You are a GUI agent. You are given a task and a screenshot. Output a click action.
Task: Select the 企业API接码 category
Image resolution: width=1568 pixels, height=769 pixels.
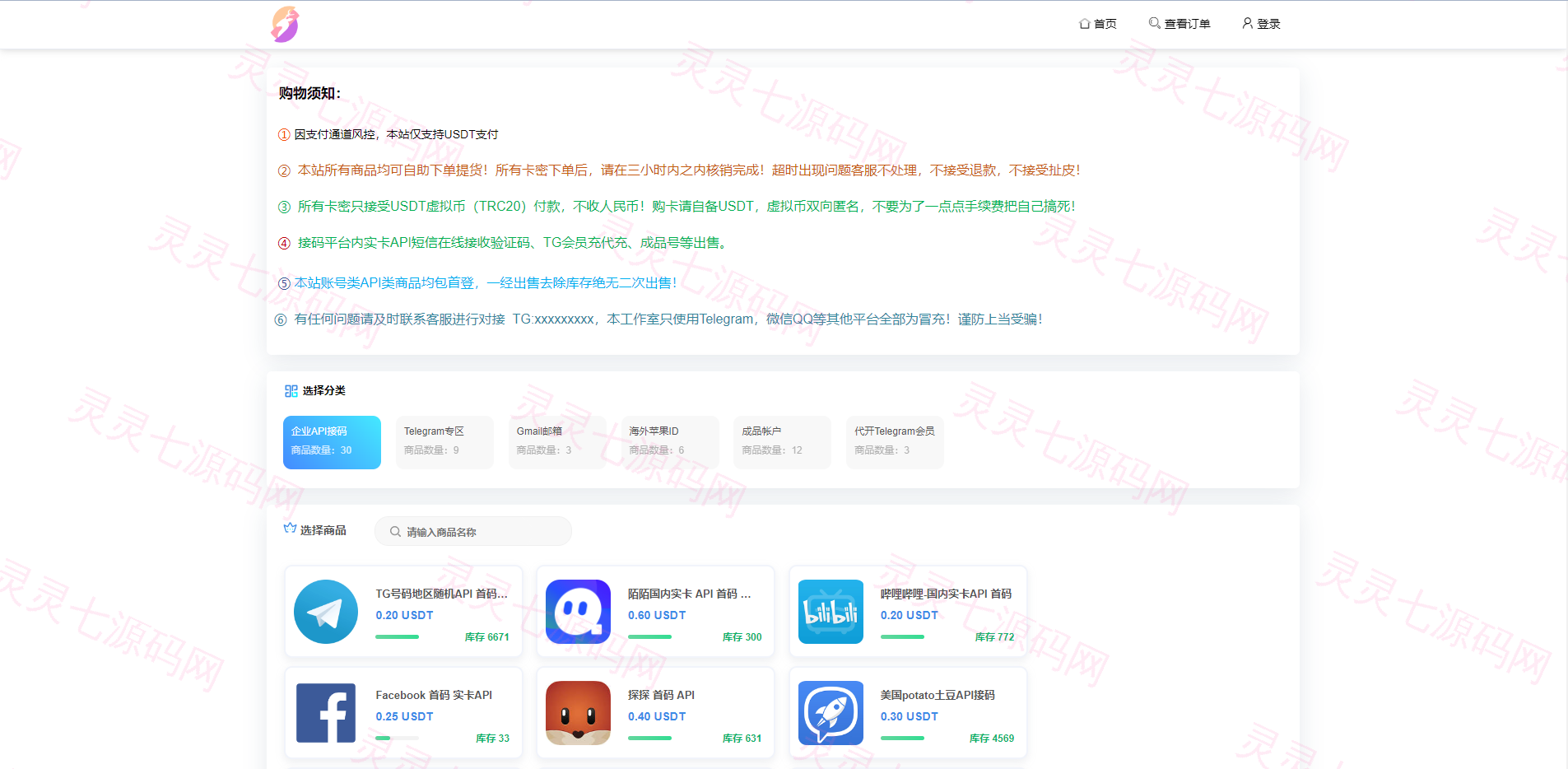point(332,442)
